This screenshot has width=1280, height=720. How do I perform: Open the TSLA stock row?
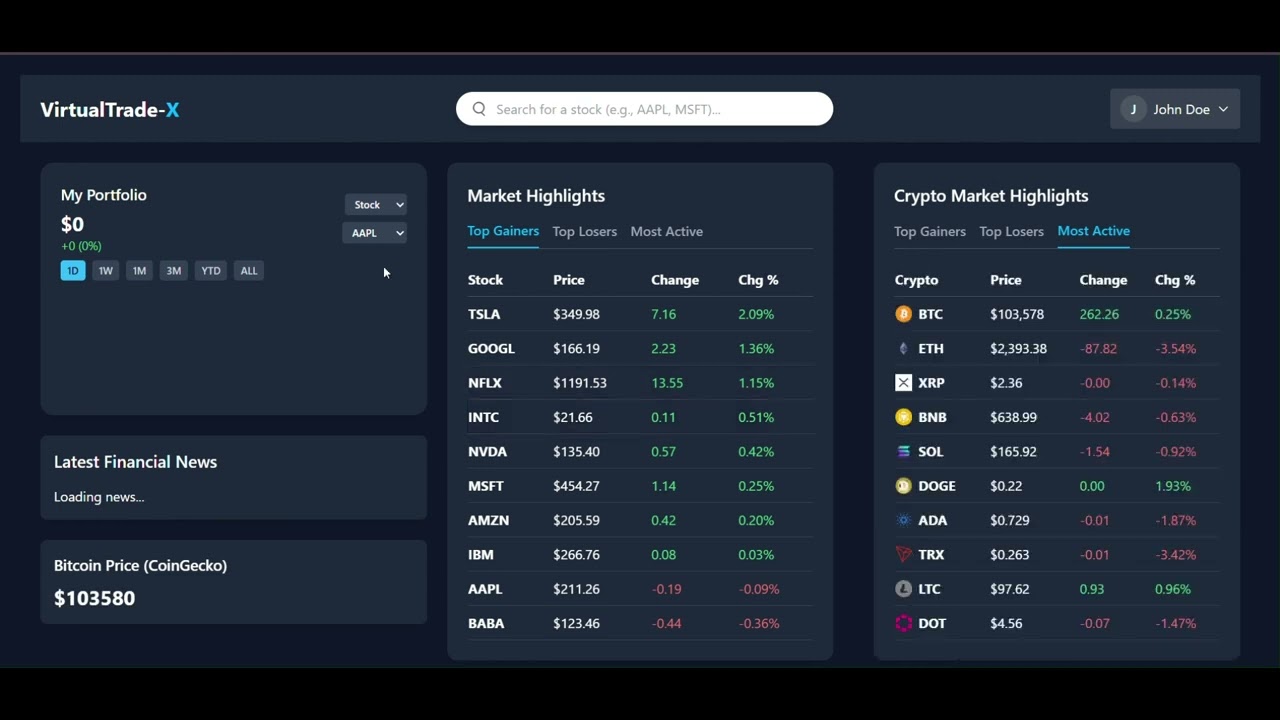coord(640,314)
